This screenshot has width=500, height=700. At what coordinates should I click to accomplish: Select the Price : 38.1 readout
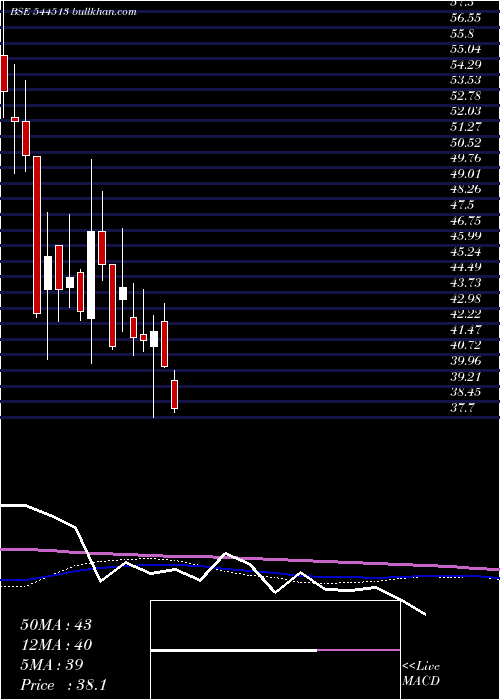pos(63,685)
